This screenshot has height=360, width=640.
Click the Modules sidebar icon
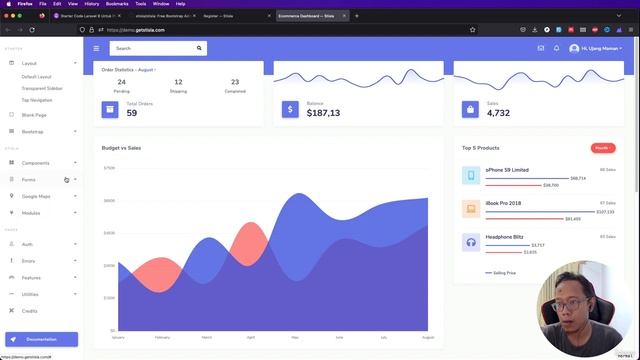click(x=11, y=213)
